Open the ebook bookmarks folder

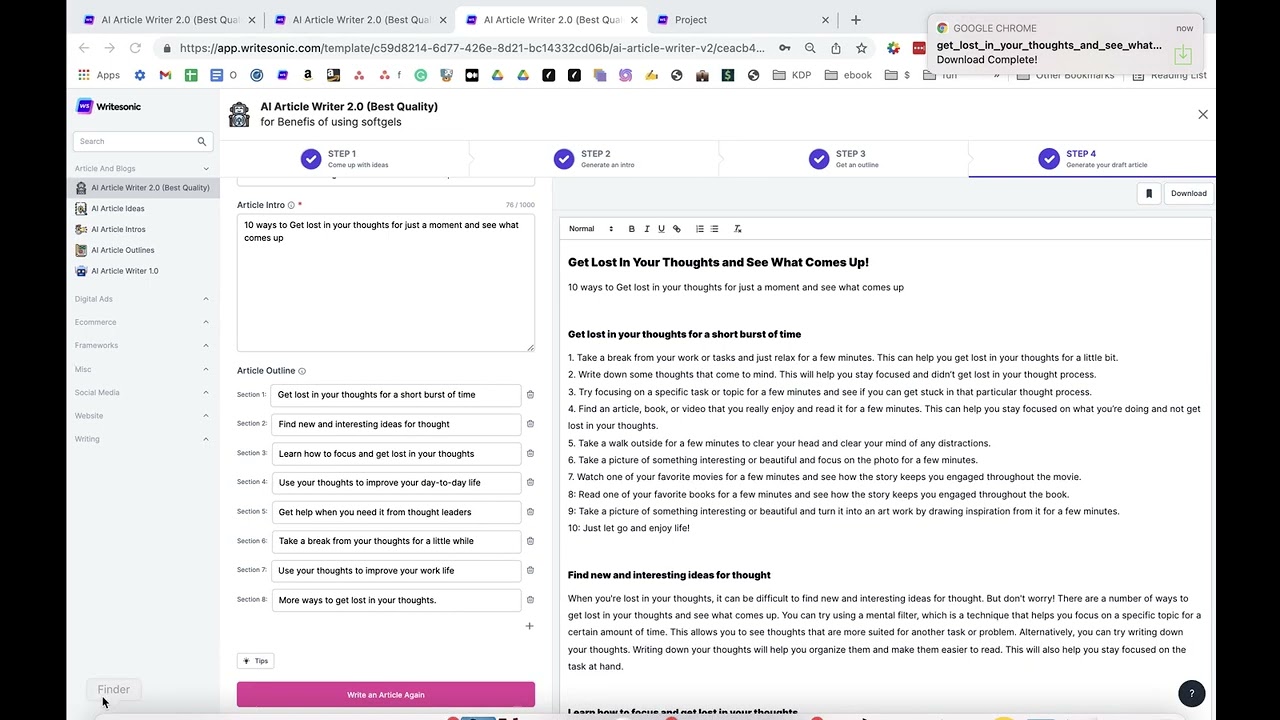click(848, 75)
